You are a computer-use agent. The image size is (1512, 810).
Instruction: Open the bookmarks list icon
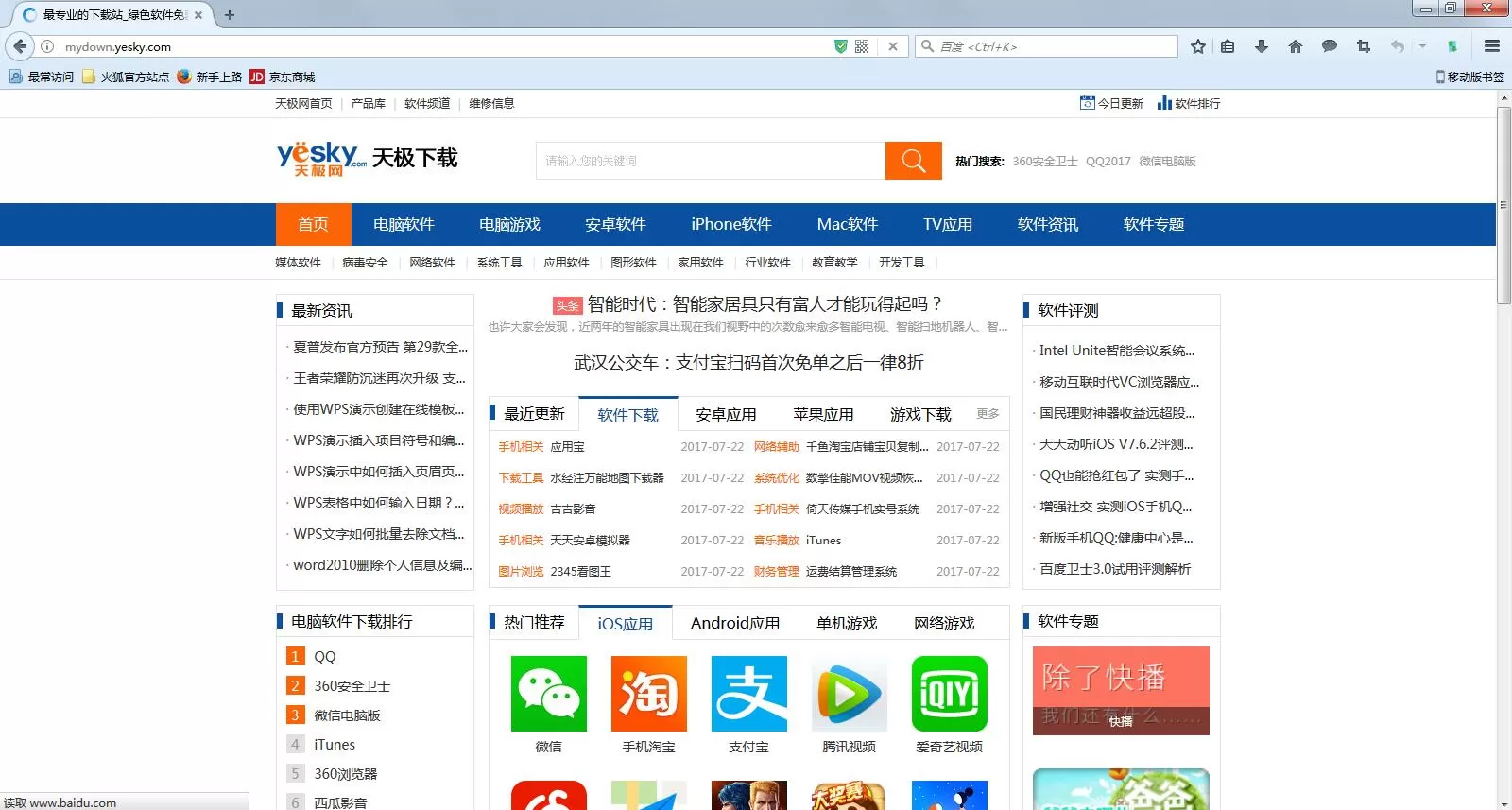click(1228, 46)
